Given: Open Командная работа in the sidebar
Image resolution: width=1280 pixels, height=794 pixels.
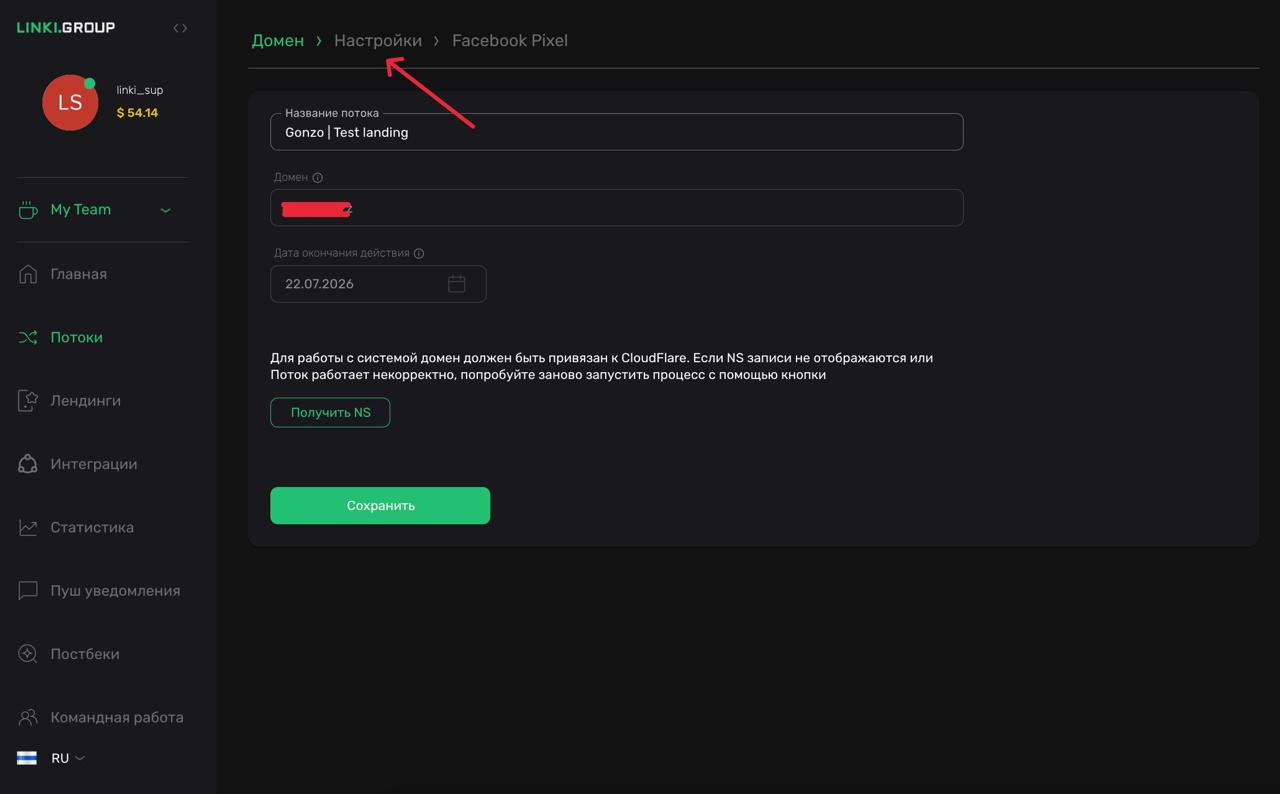Looking at the screenshot, I should (116, 717).
